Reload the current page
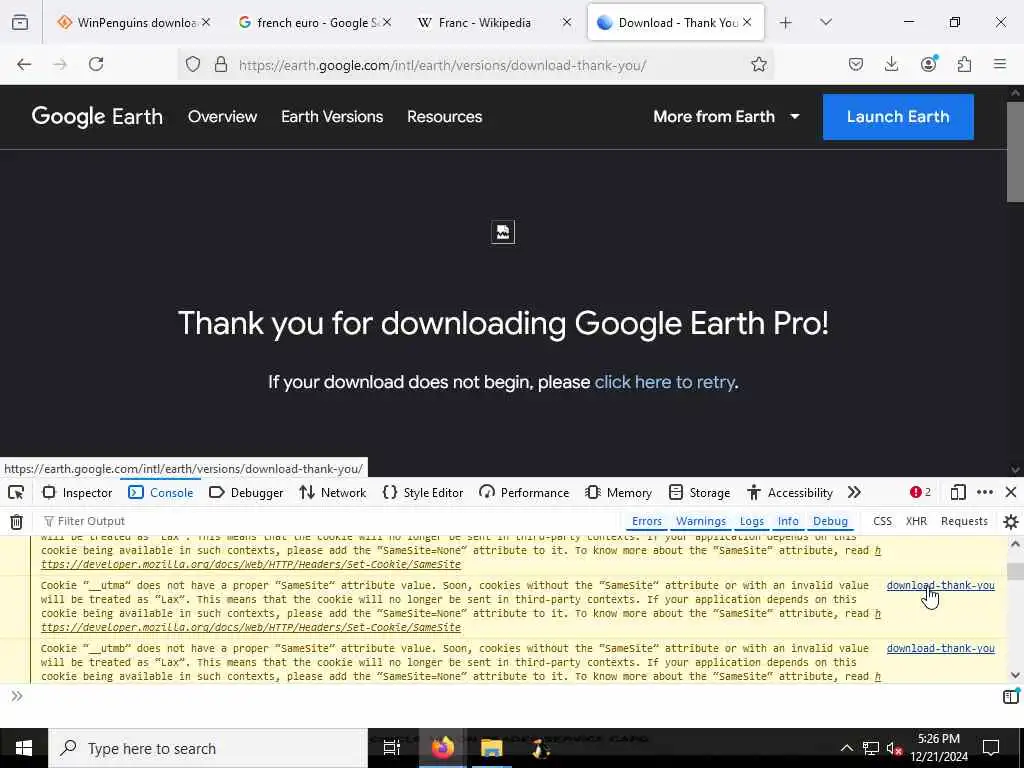The width and height of the screenshot is (1024, 768). (x=96, y=64)
